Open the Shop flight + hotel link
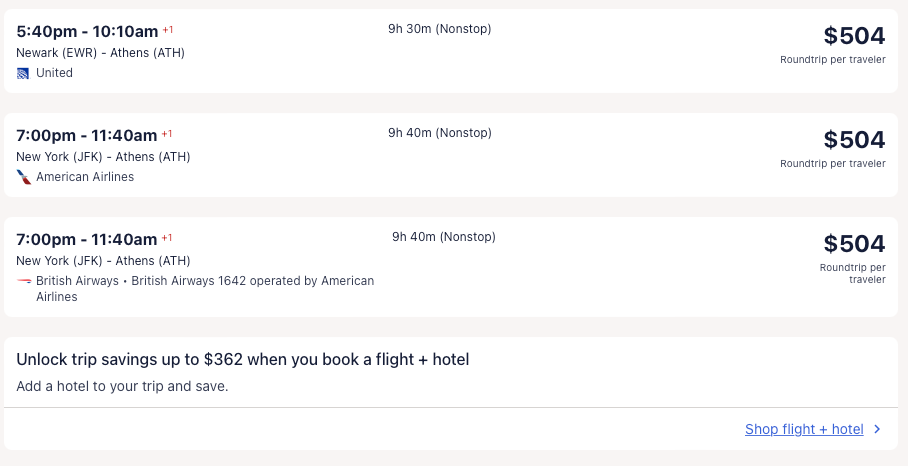The width and height of the screenshot is (908, 466). 804,429
